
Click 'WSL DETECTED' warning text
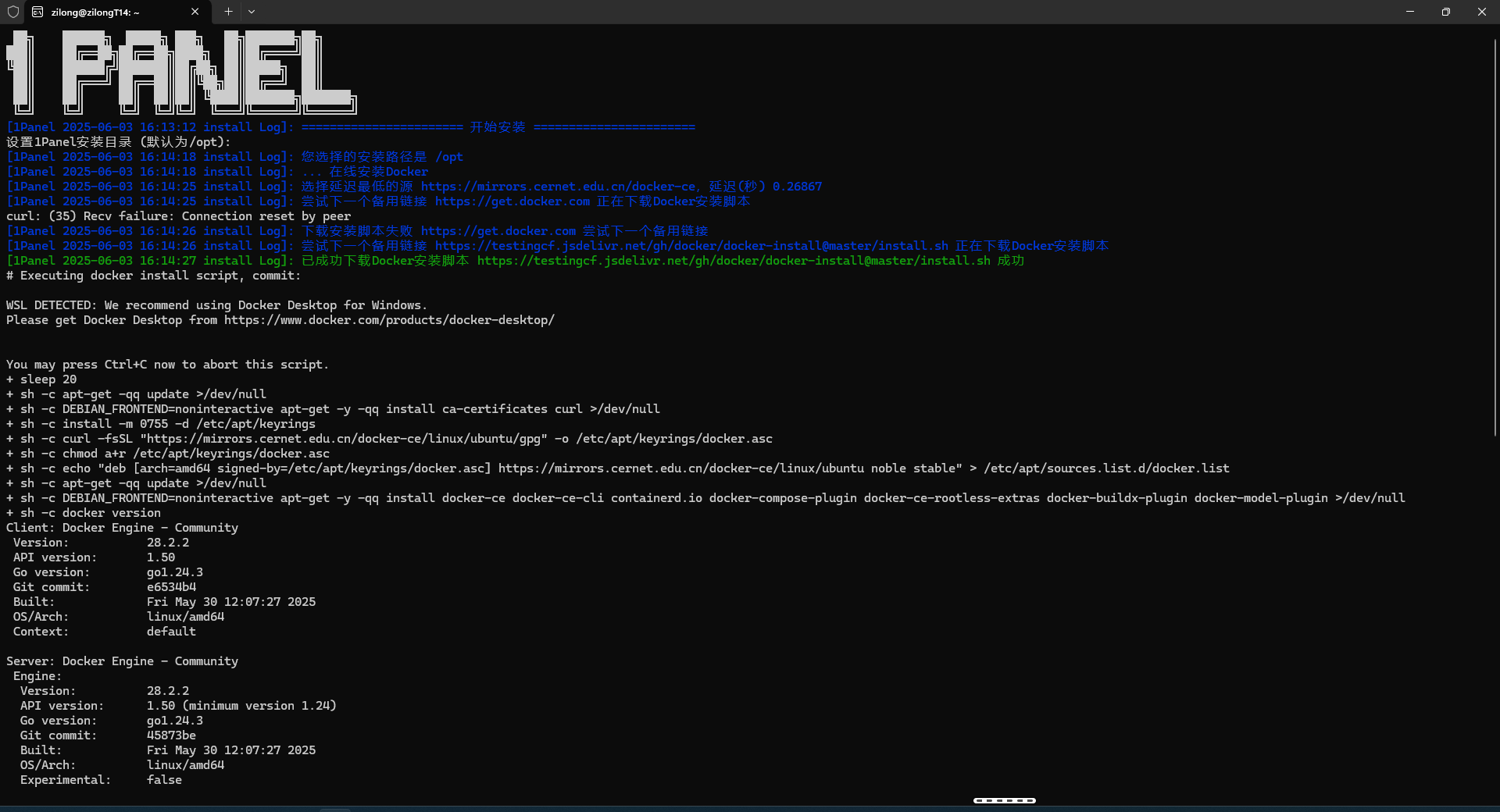[218, 305]
